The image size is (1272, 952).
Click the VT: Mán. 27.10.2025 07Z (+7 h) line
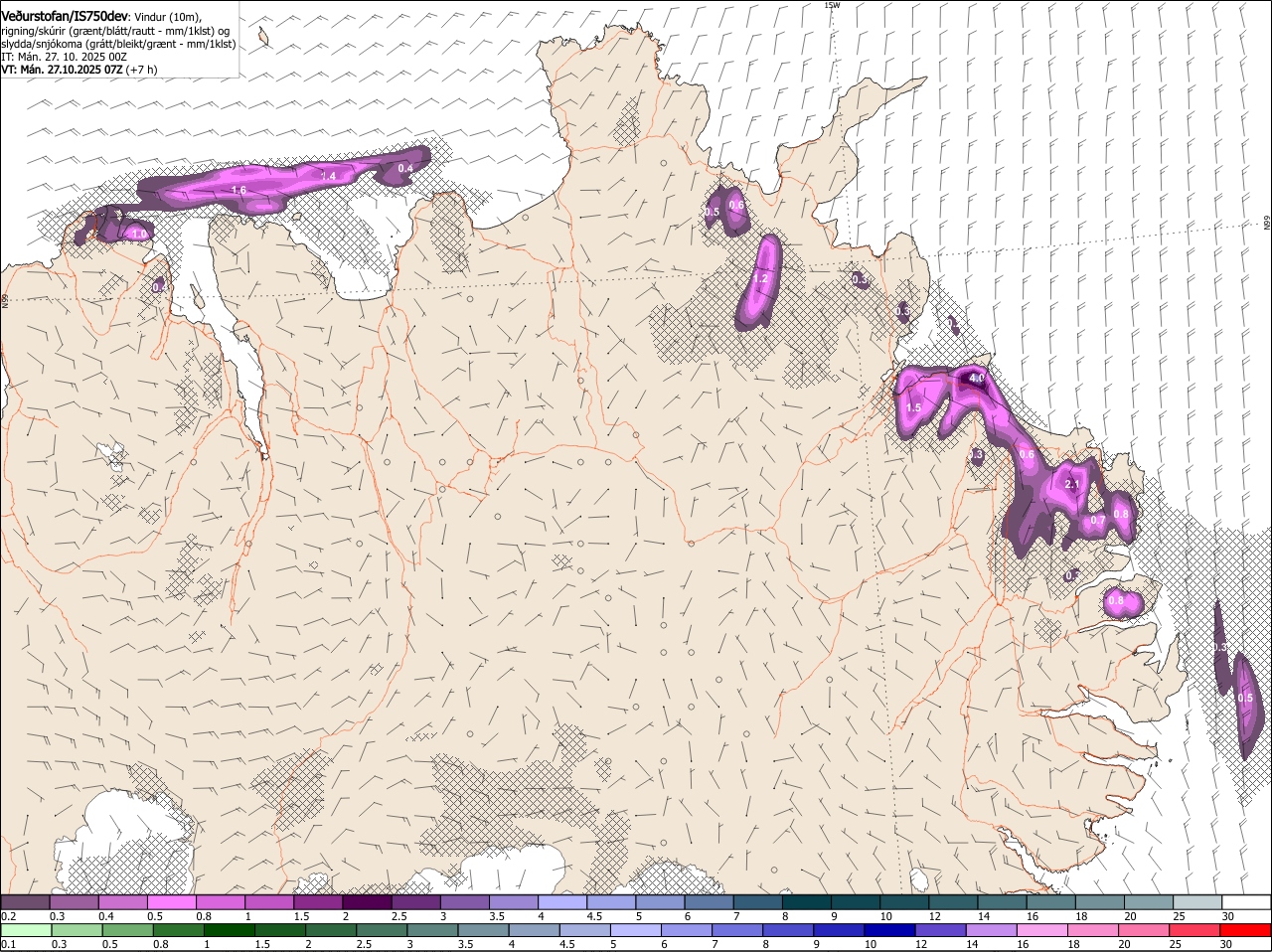pos(79,70)
